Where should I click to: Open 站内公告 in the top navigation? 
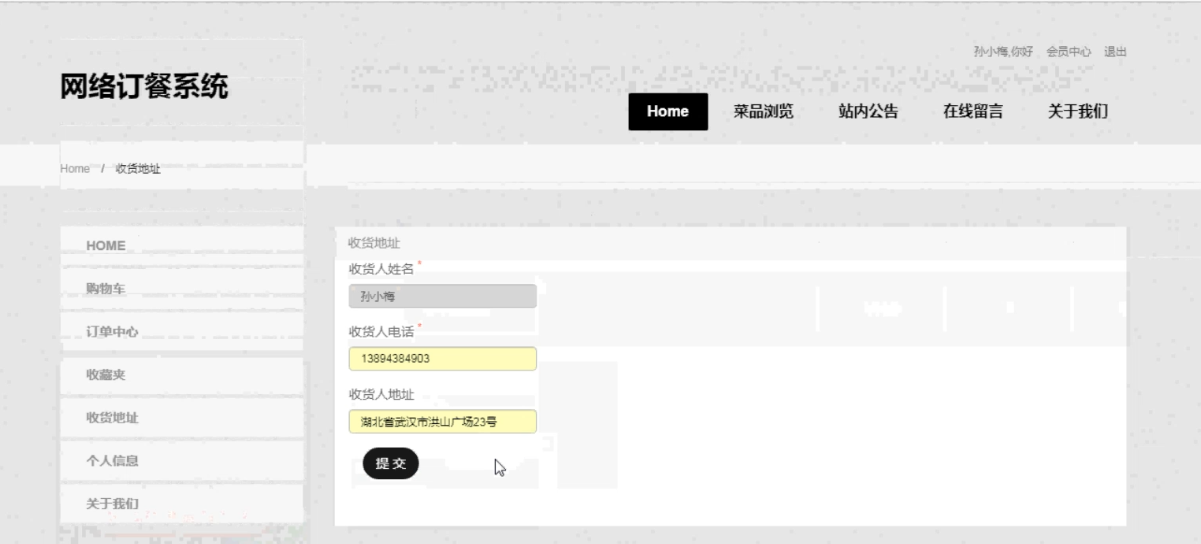(868, 112)
